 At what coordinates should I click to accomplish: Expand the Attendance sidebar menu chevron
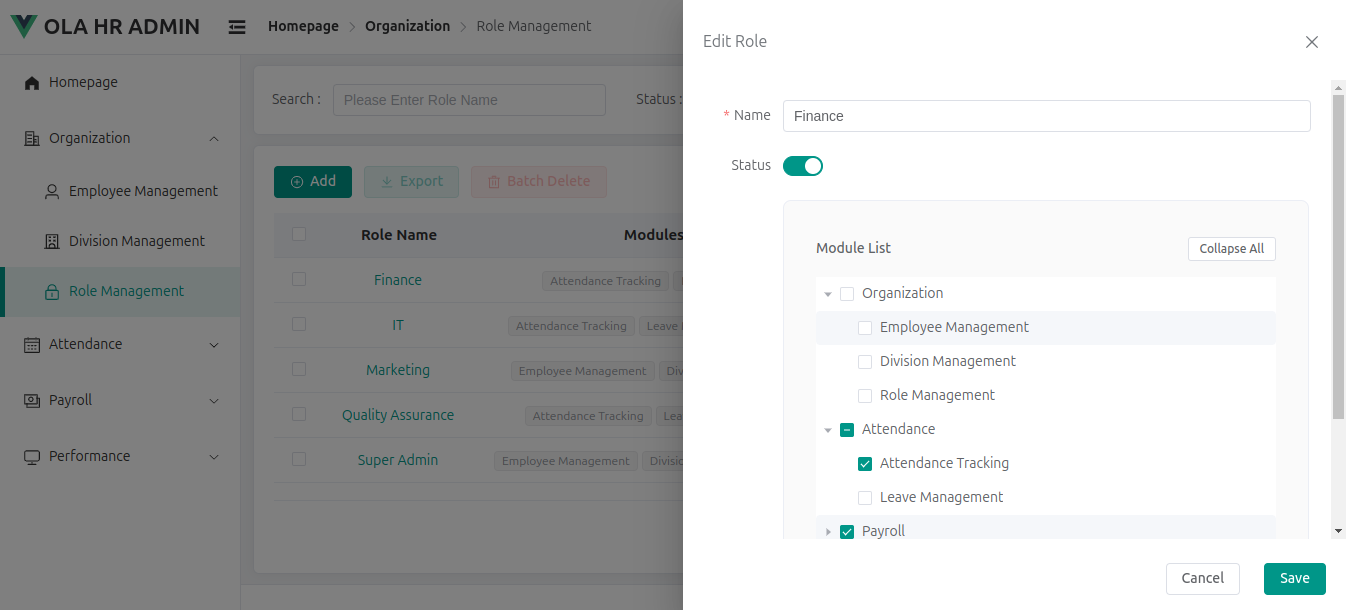pyautogui.click(x=214, y=345)
